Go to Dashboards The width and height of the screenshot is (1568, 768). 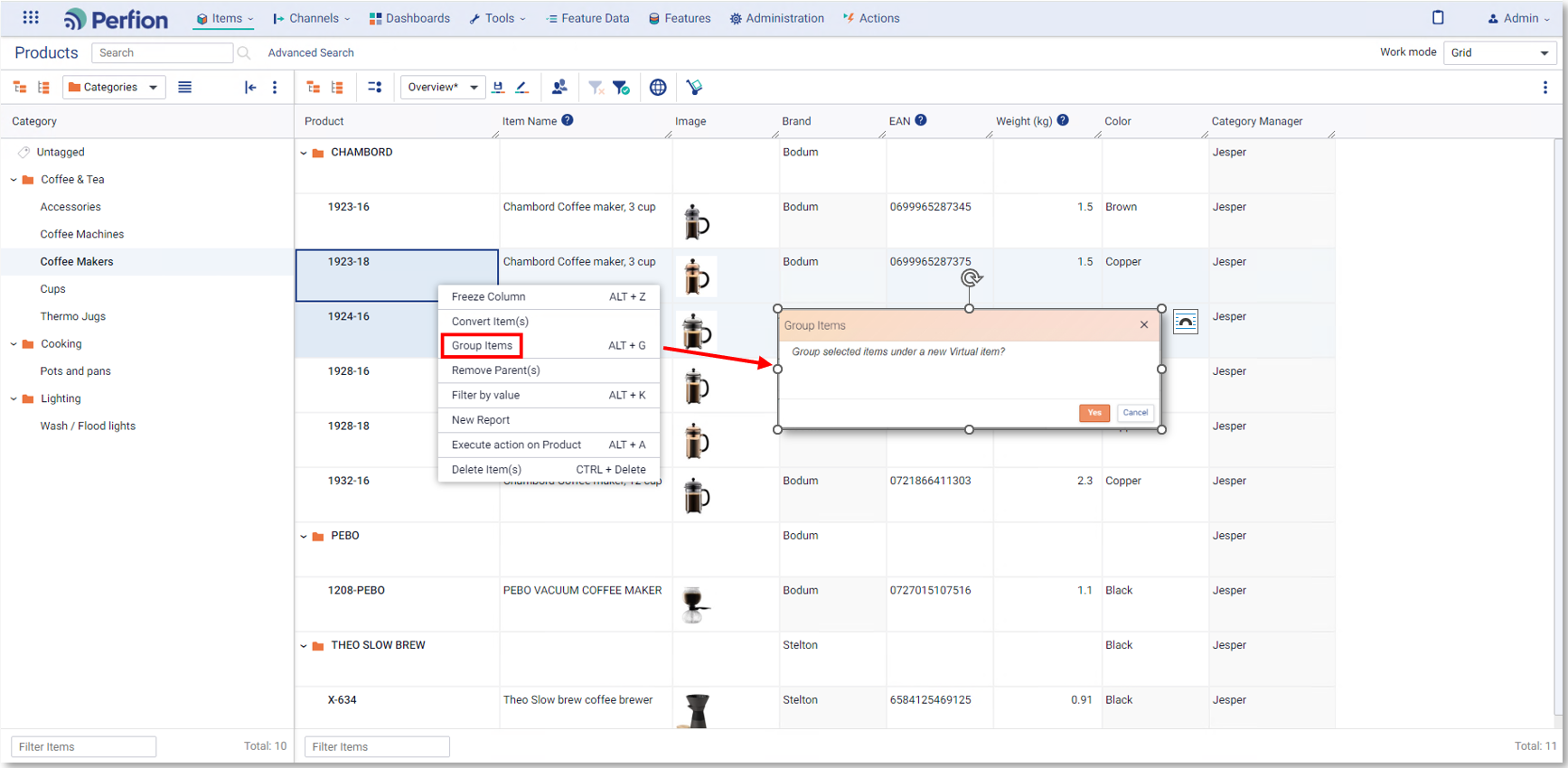coord(409,18)
